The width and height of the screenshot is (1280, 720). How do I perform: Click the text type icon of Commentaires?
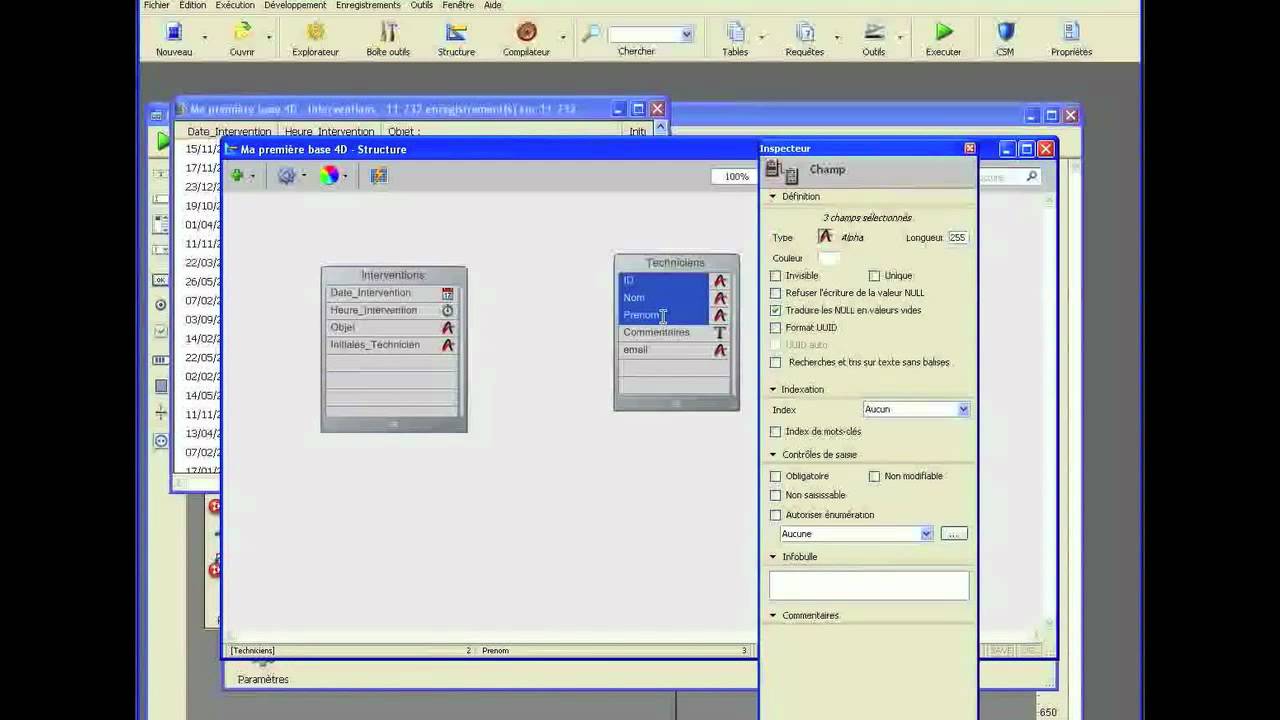coord(719,332)
